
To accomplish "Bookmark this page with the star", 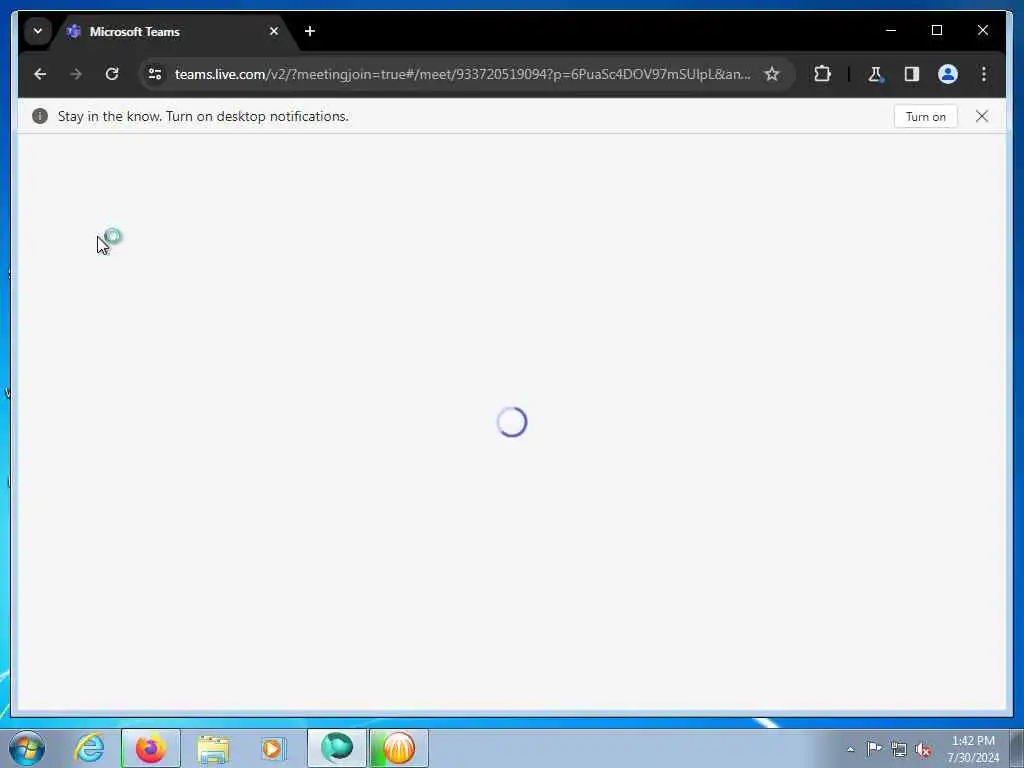I will (x=772, y=74).
